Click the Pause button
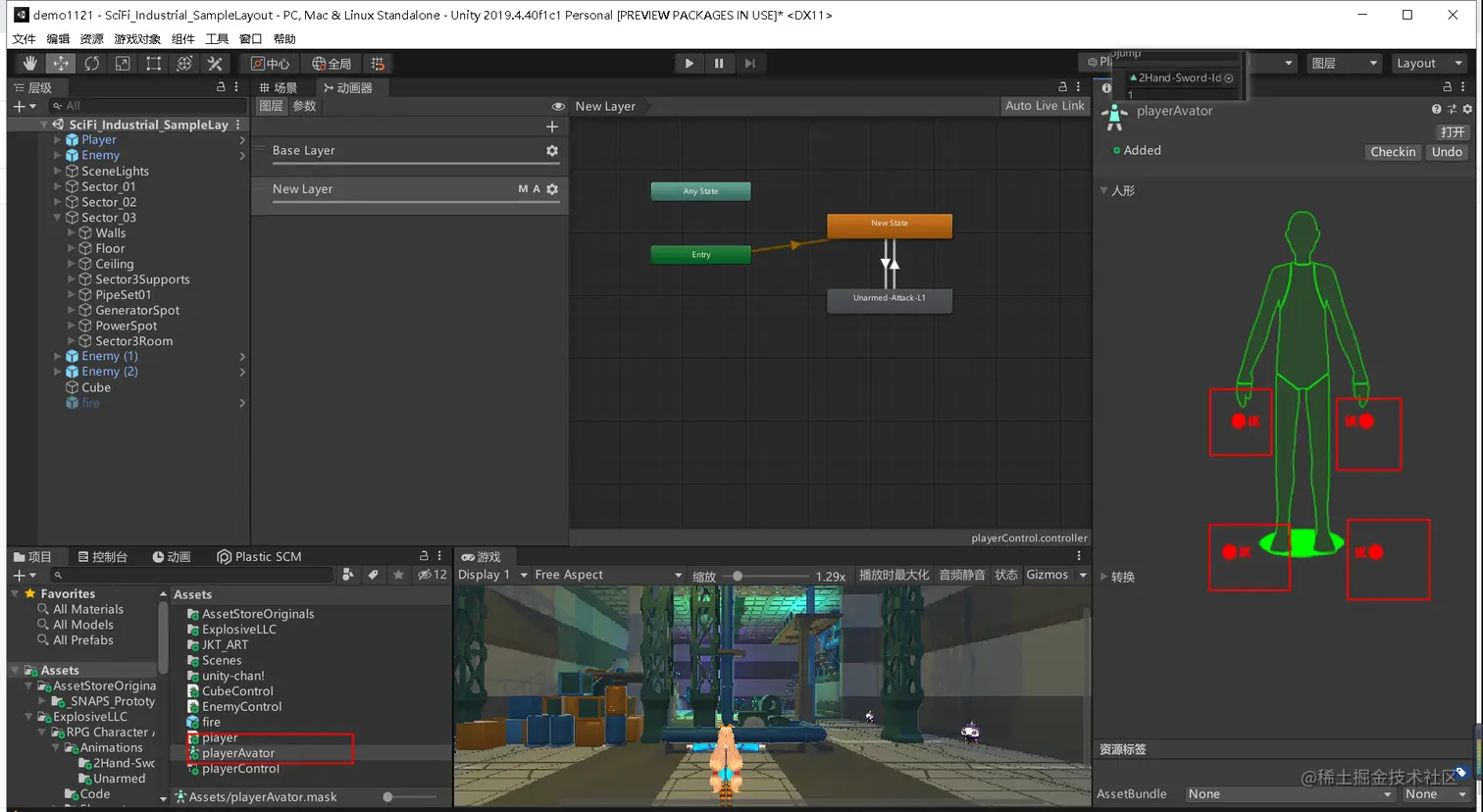Screen dimensions: 1483x812 coord(719,64)
